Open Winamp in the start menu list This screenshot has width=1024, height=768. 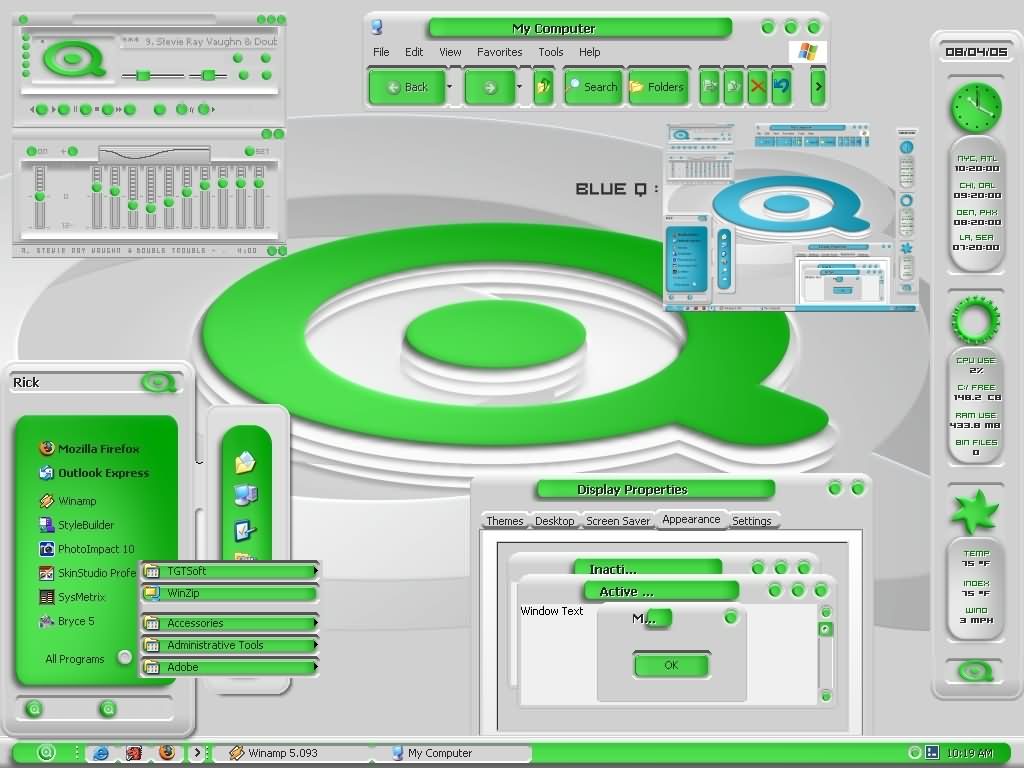[68, 501]
